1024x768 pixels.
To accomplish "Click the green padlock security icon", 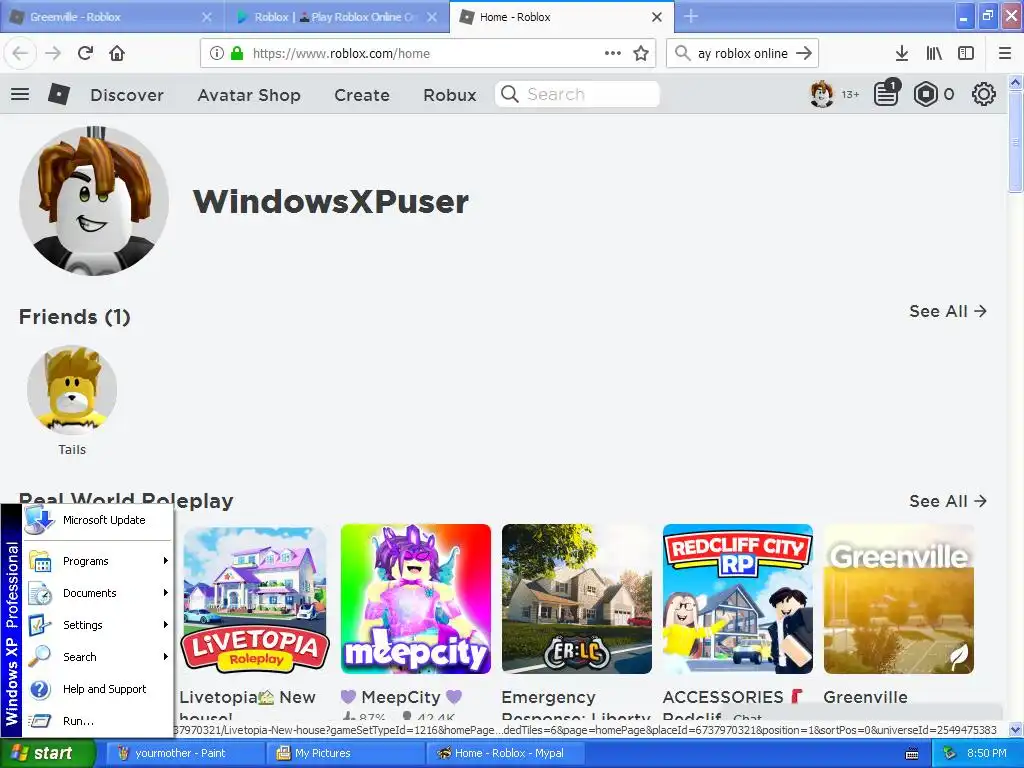I will (237, 53).
